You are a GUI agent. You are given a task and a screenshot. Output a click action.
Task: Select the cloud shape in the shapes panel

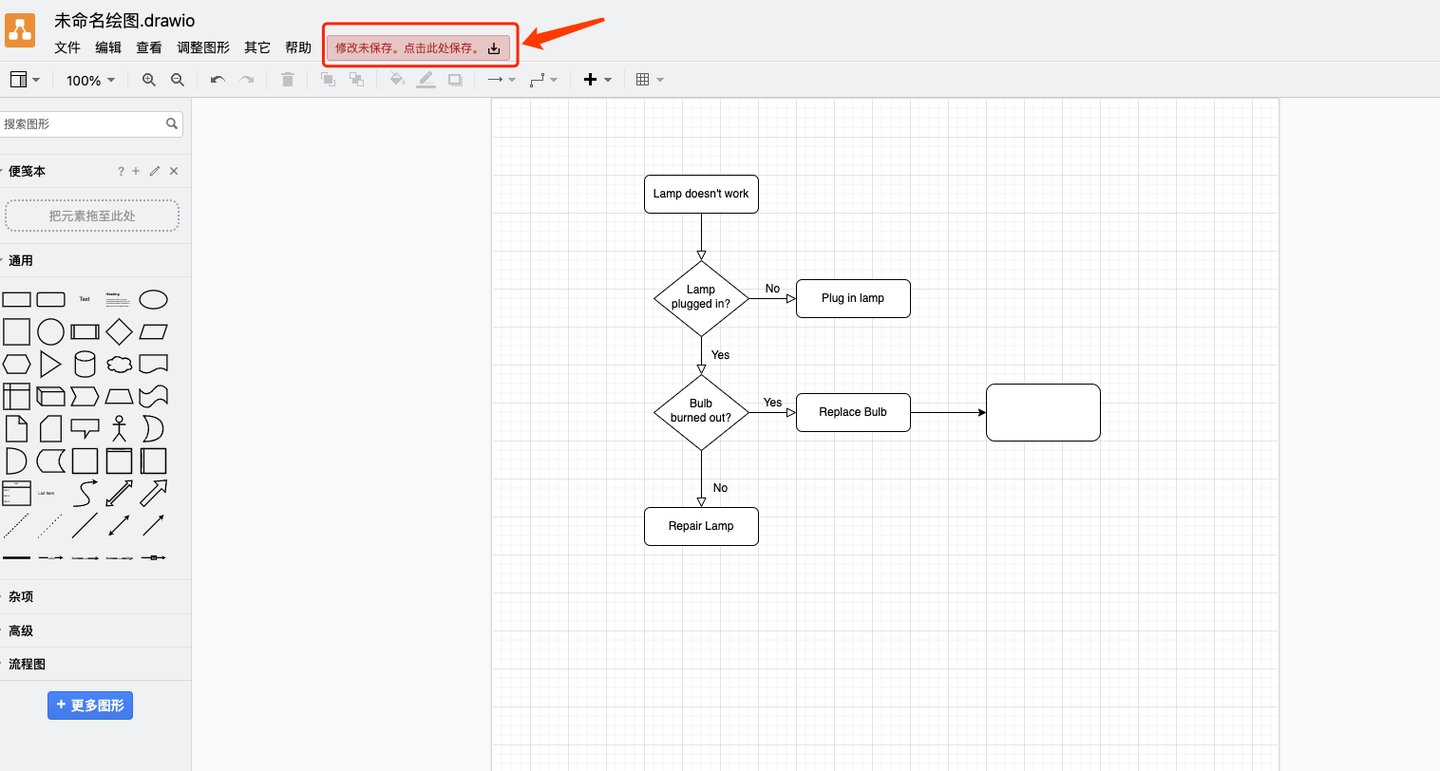(118, 363)
